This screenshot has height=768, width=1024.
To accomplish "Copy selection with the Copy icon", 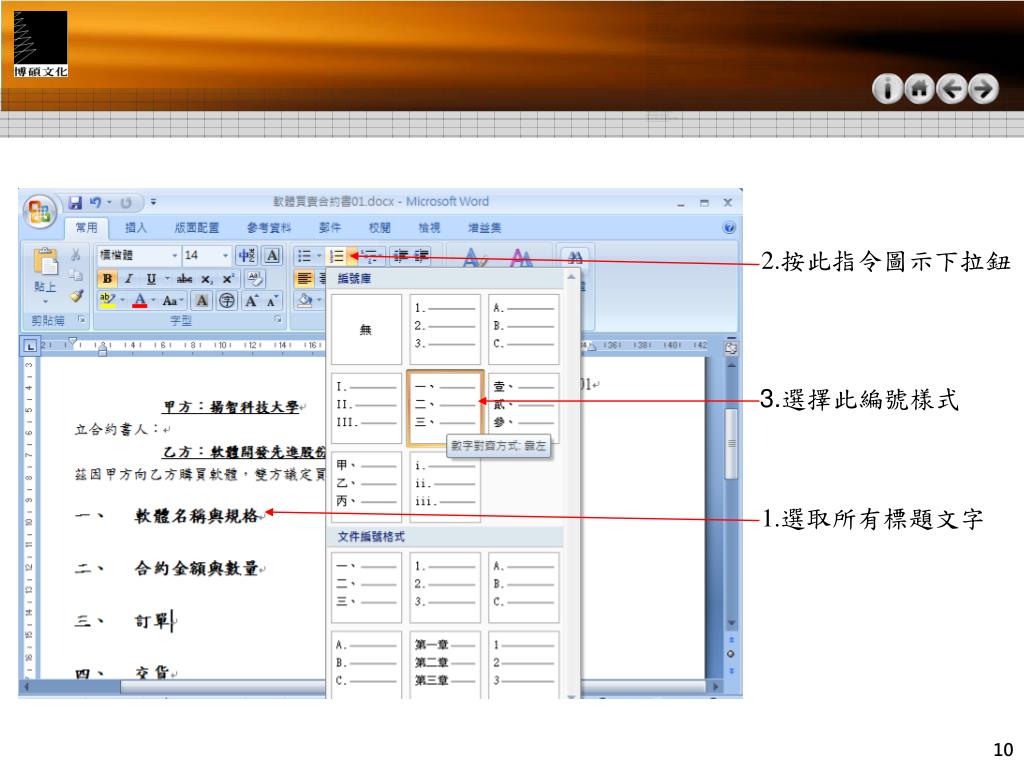I will click(76, 275).
